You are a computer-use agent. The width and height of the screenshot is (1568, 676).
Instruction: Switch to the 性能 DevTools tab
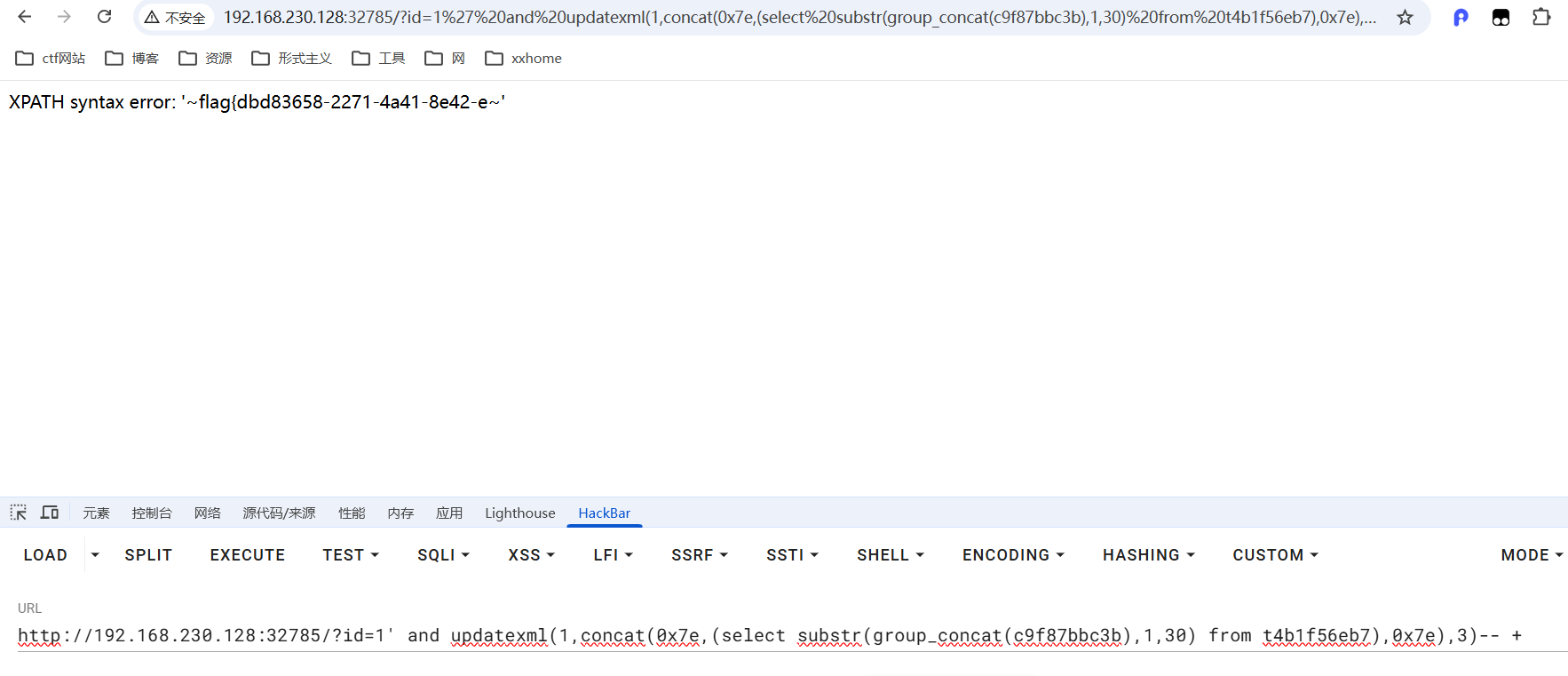(352, 513)
